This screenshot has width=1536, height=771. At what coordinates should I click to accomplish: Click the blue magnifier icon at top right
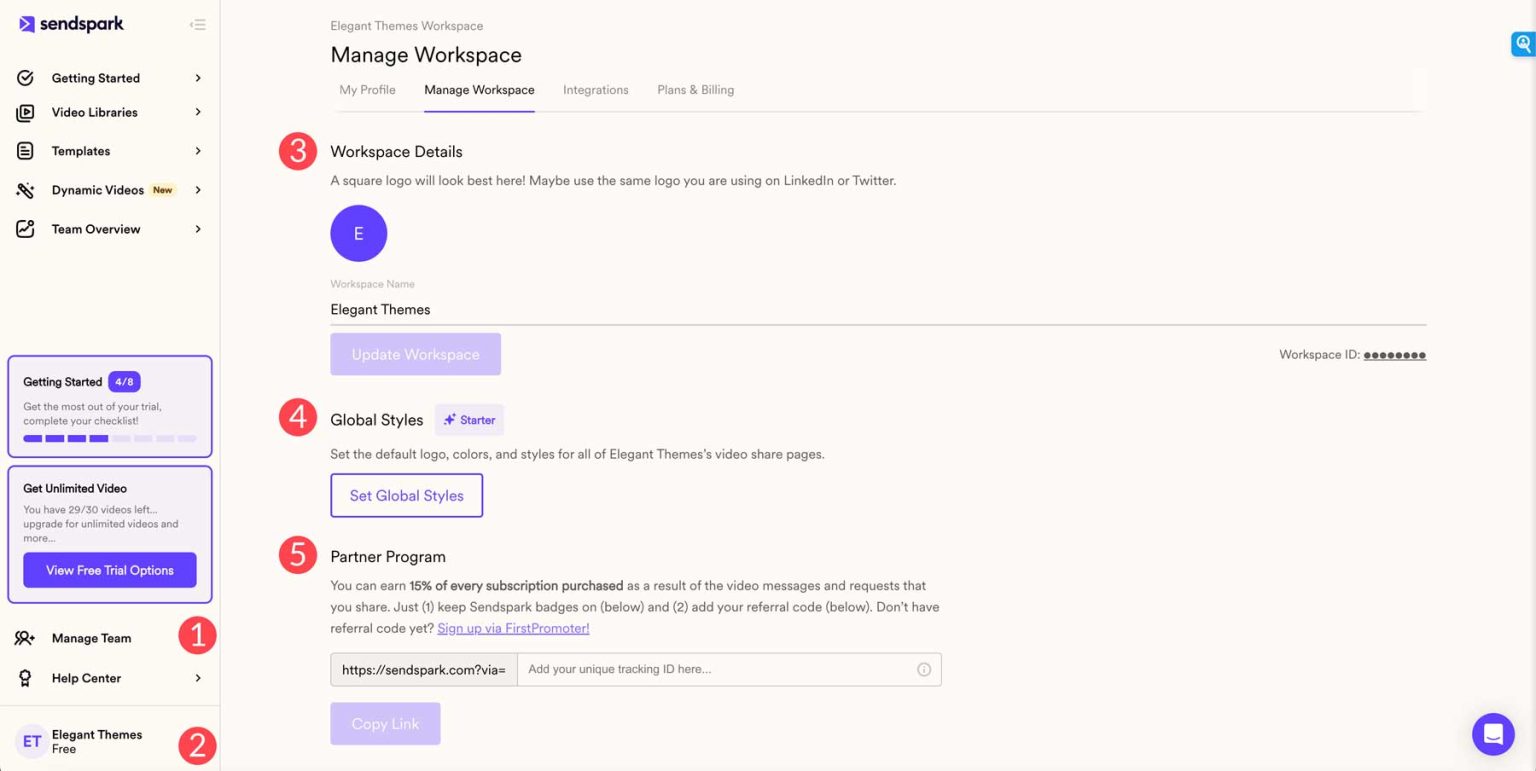tap(1522, 44)
